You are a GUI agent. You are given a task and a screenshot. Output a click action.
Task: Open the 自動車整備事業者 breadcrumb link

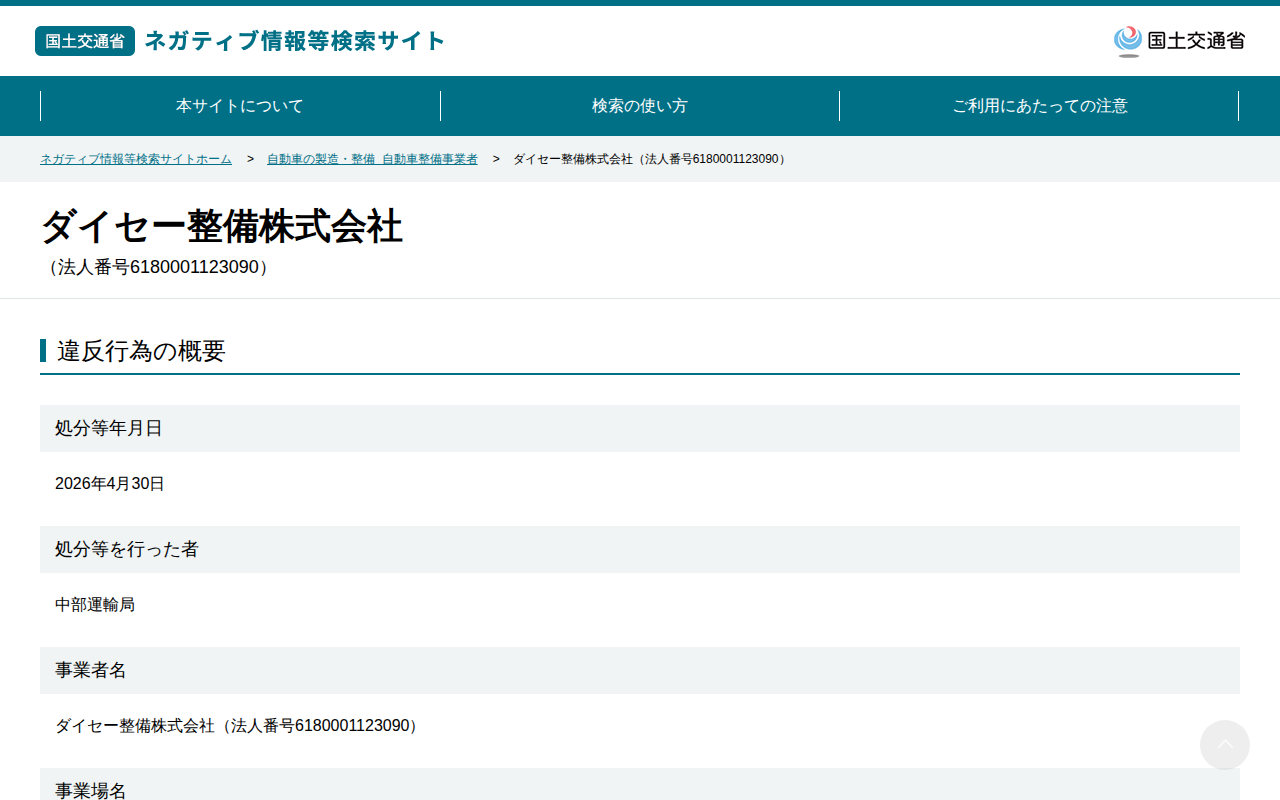372,159
